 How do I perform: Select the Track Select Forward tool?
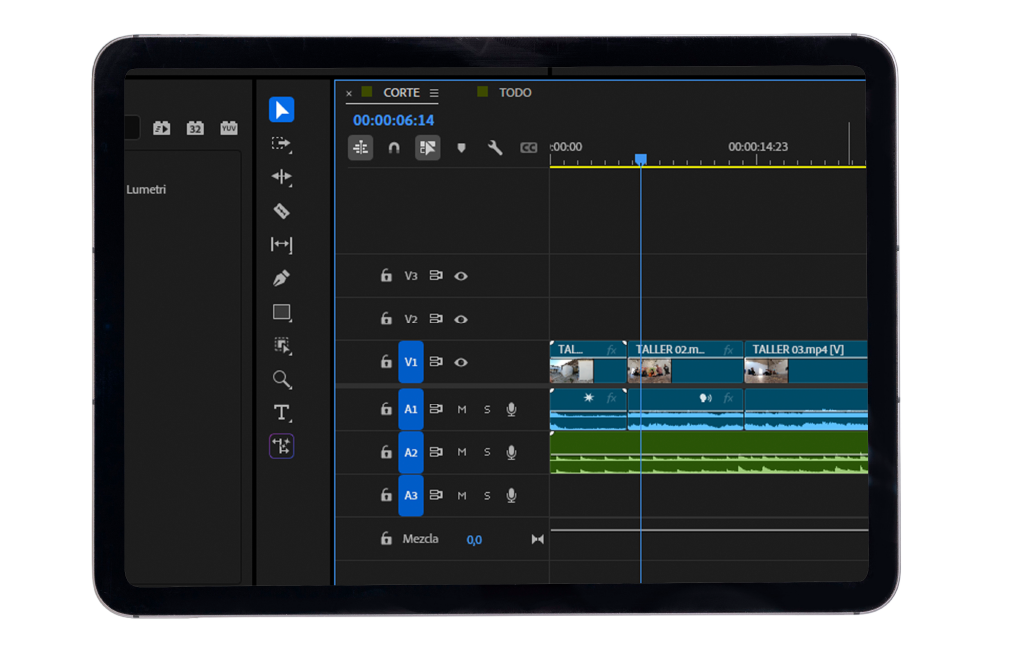tap(281, 144)
